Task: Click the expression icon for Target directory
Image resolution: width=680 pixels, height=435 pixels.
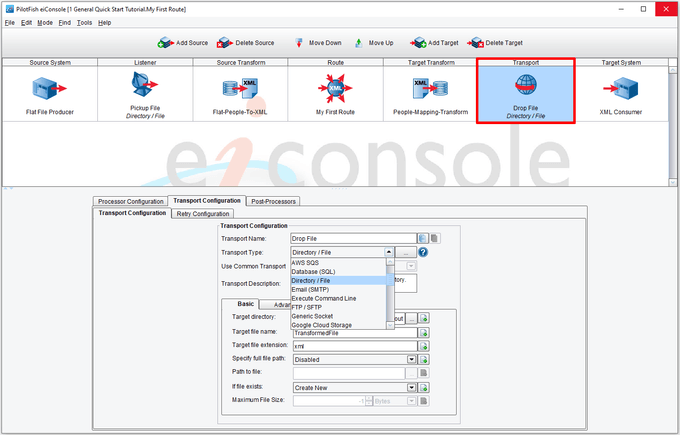Action: point(424,318)
